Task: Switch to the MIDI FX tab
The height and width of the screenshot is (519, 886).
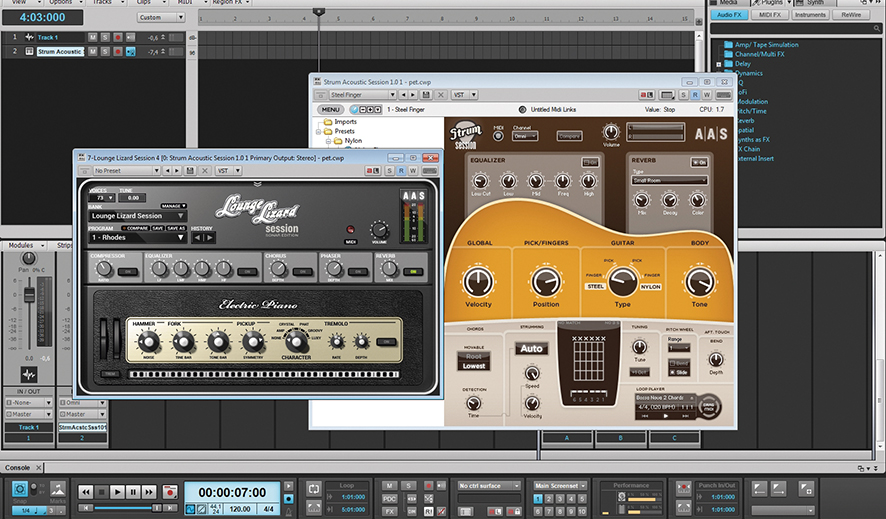Action: (769, 15)
